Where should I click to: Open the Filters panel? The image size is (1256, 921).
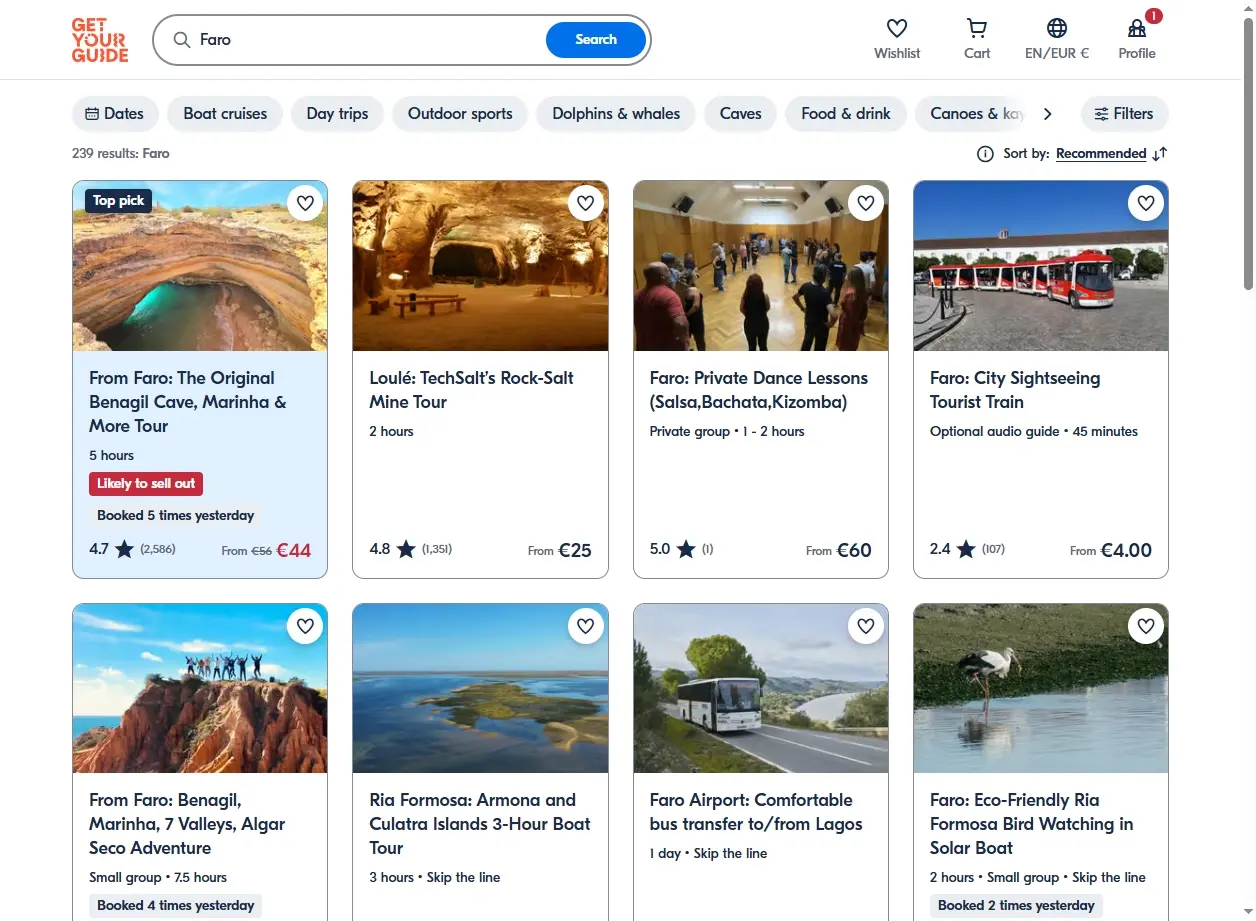pyautogui.click(x=1124, y=114)
